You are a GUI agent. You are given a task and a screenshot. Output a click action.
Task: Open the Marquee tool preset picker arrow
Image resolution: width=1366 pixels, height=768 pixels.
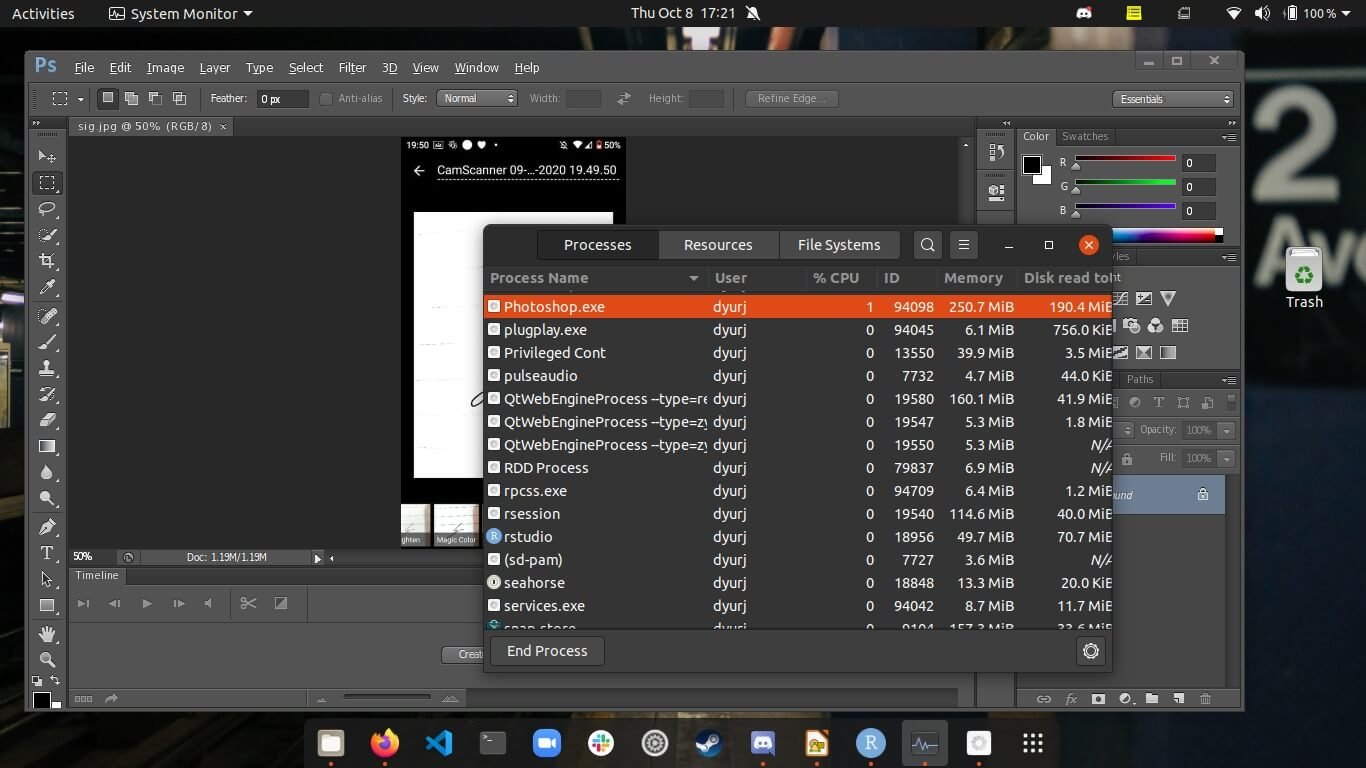click(83, 98)
